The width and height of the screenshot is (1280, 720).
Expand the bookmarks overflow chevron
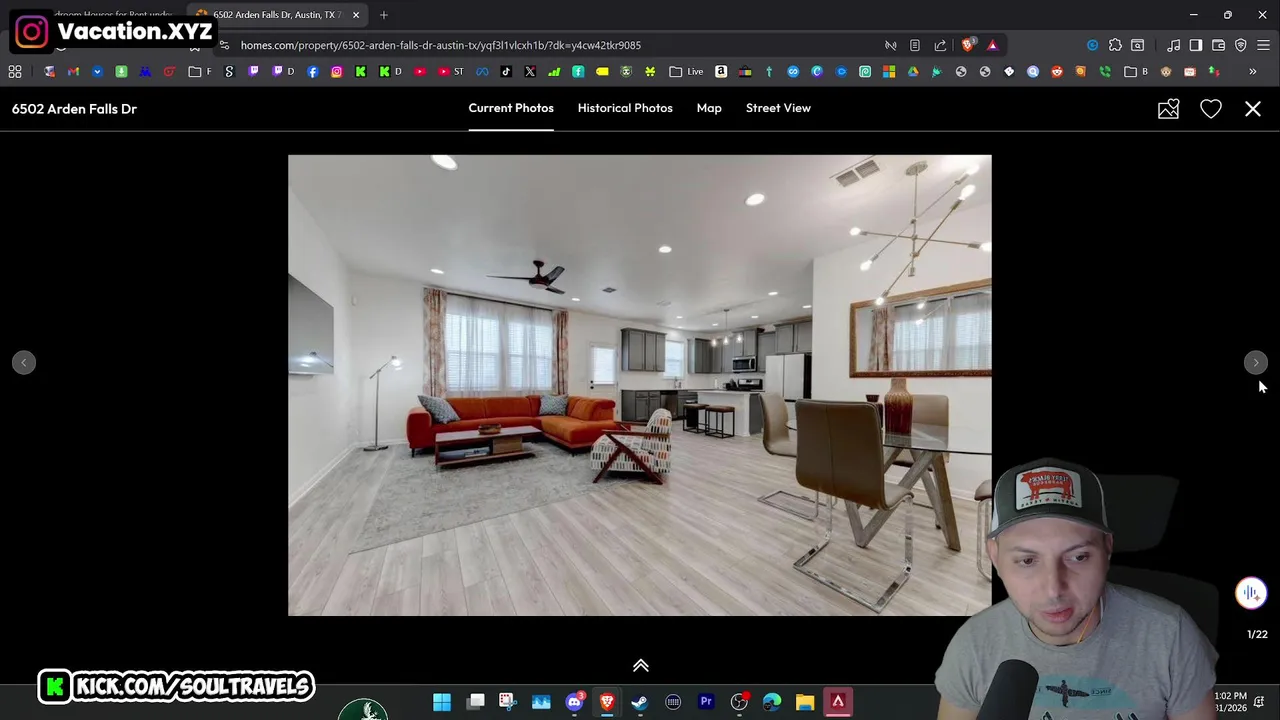coord(1252,72)
